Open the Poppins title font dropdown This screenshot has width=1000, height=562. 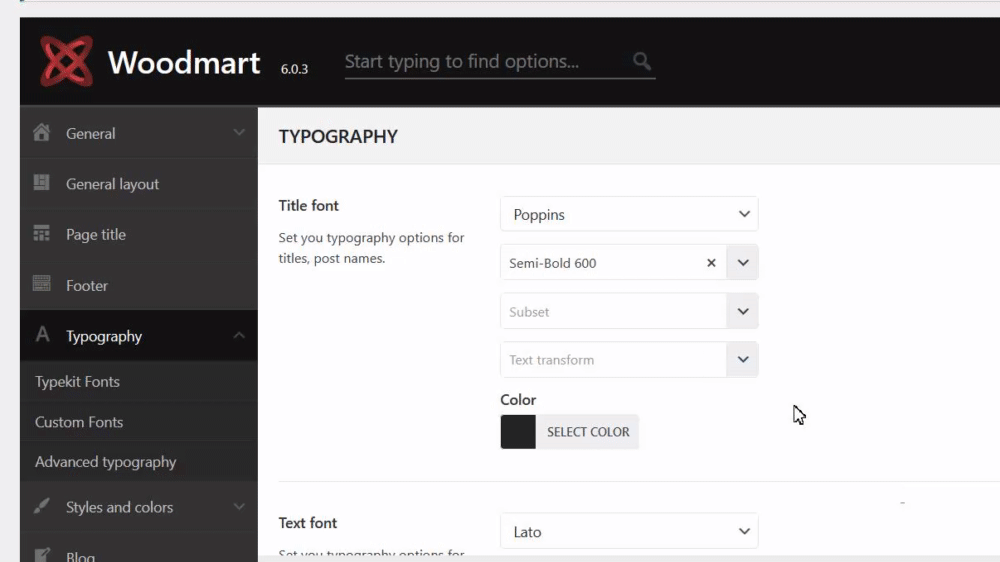tap(628, 215)
